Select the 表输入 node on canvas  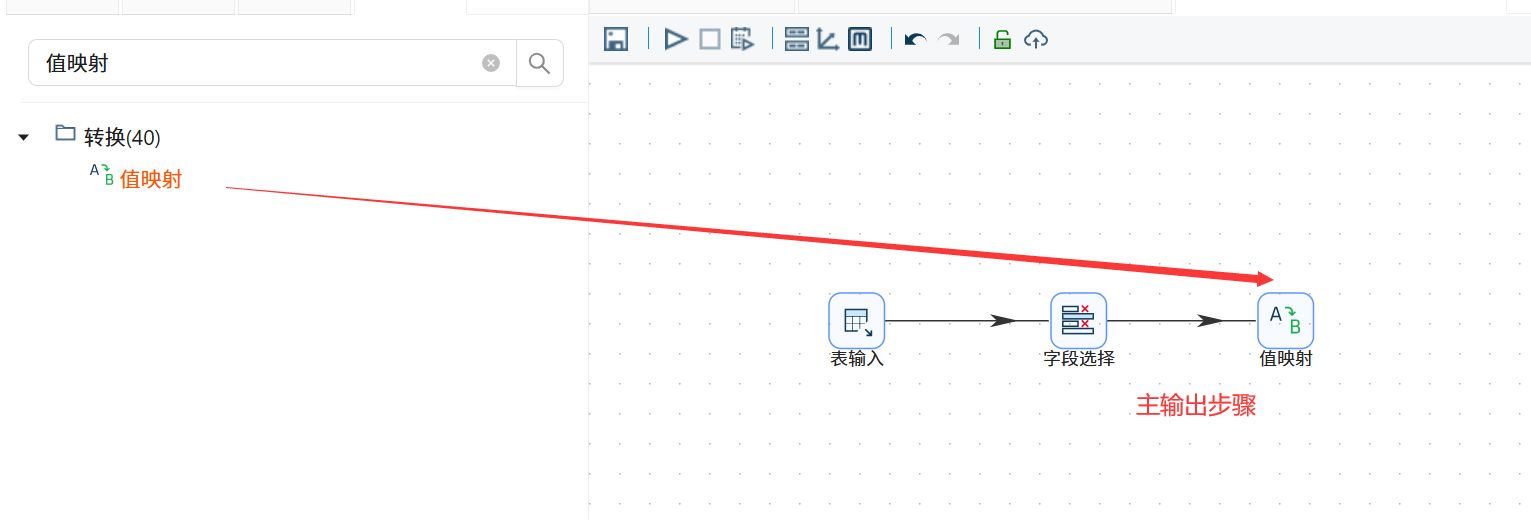coord(857,320)
